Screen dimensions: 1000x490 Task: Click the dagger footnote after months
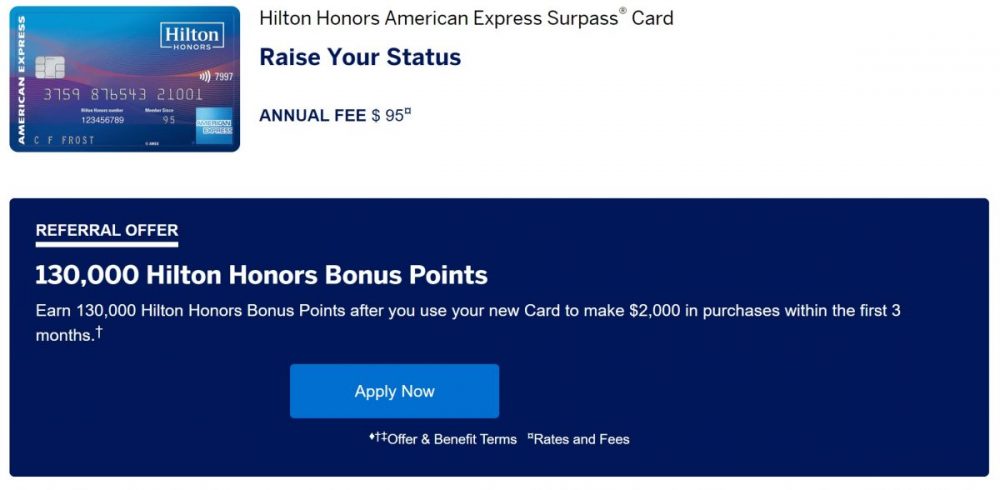pyautogui.click(x=98, y=331)
